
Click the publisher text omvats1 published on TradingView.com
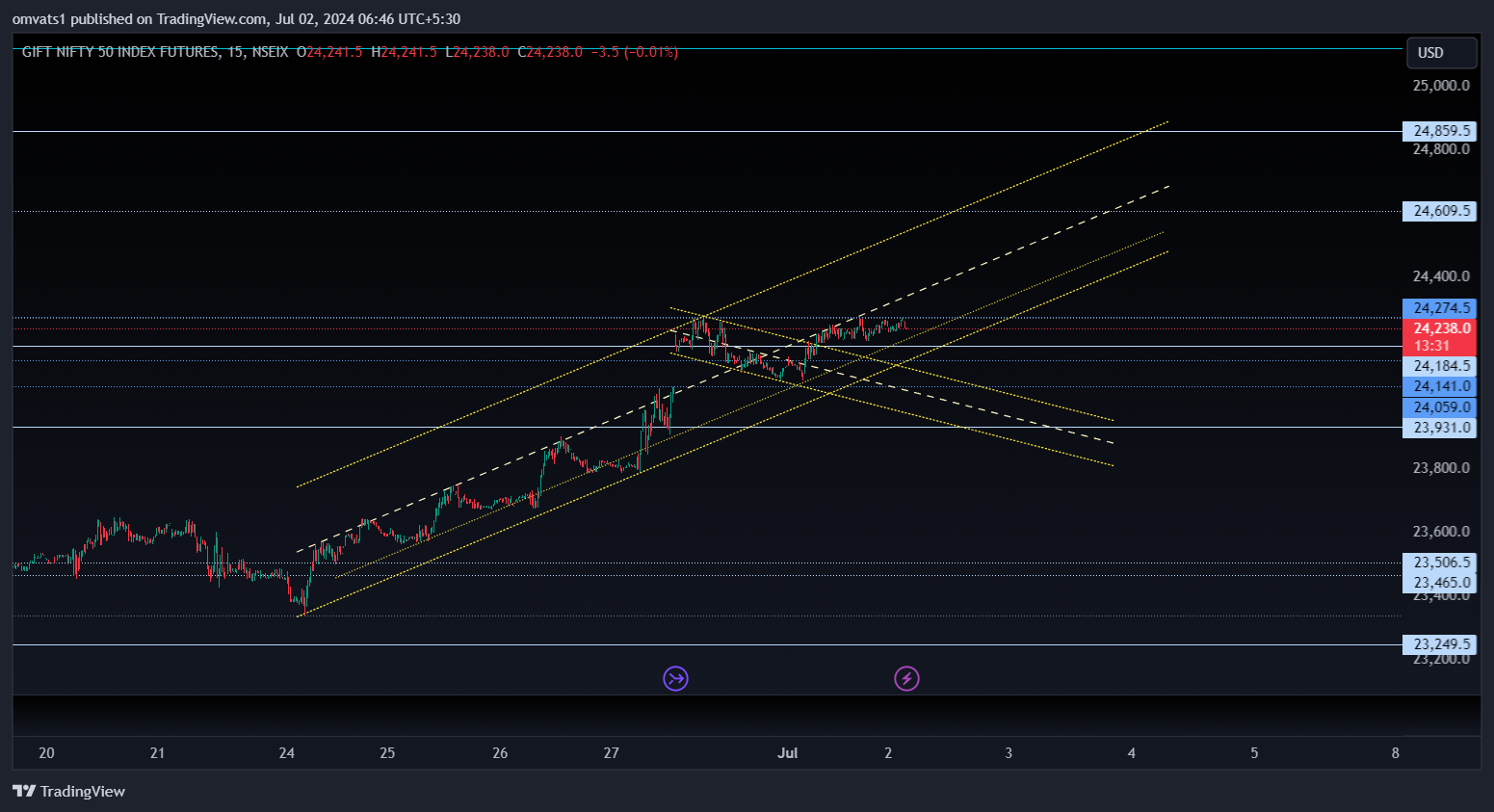141,19
